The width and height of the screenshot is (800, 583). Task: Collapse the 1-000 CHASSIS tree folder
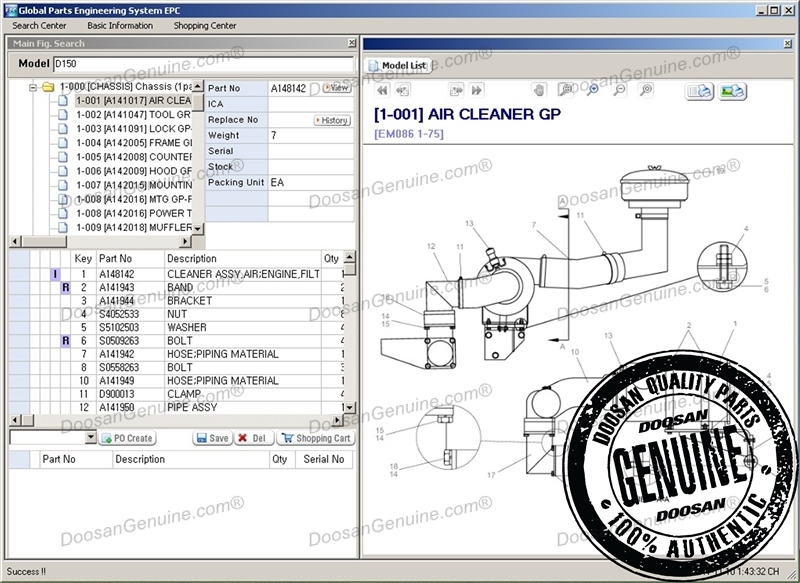click(x=33, y=87)
